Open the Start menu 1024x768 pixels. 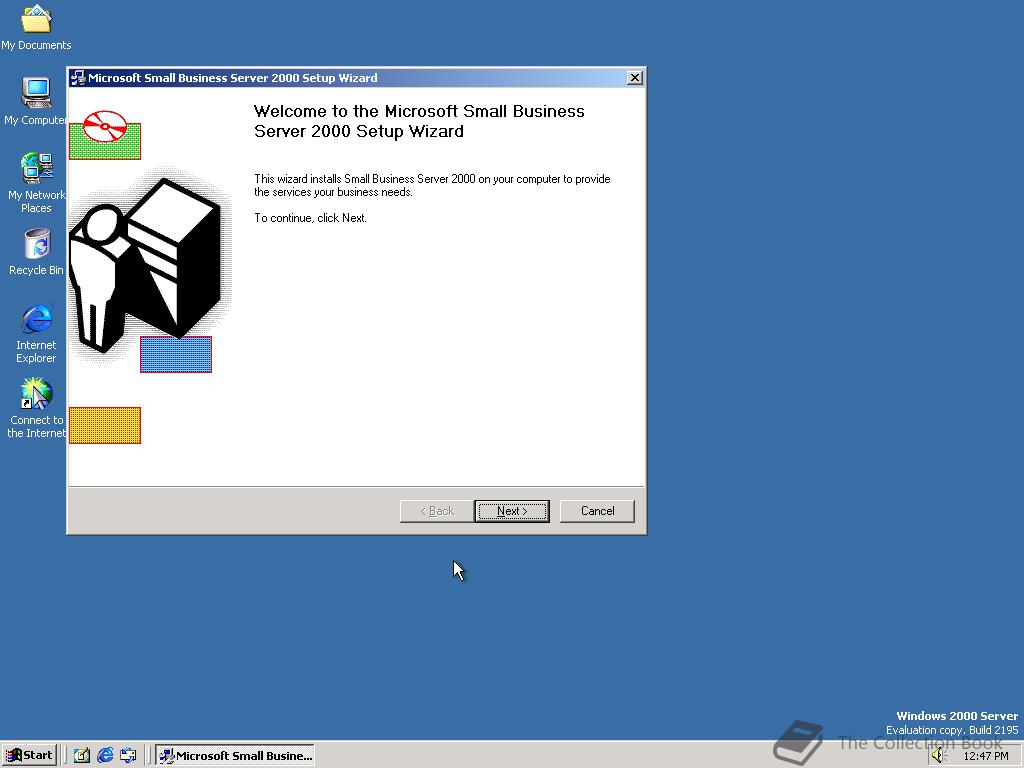29,756
